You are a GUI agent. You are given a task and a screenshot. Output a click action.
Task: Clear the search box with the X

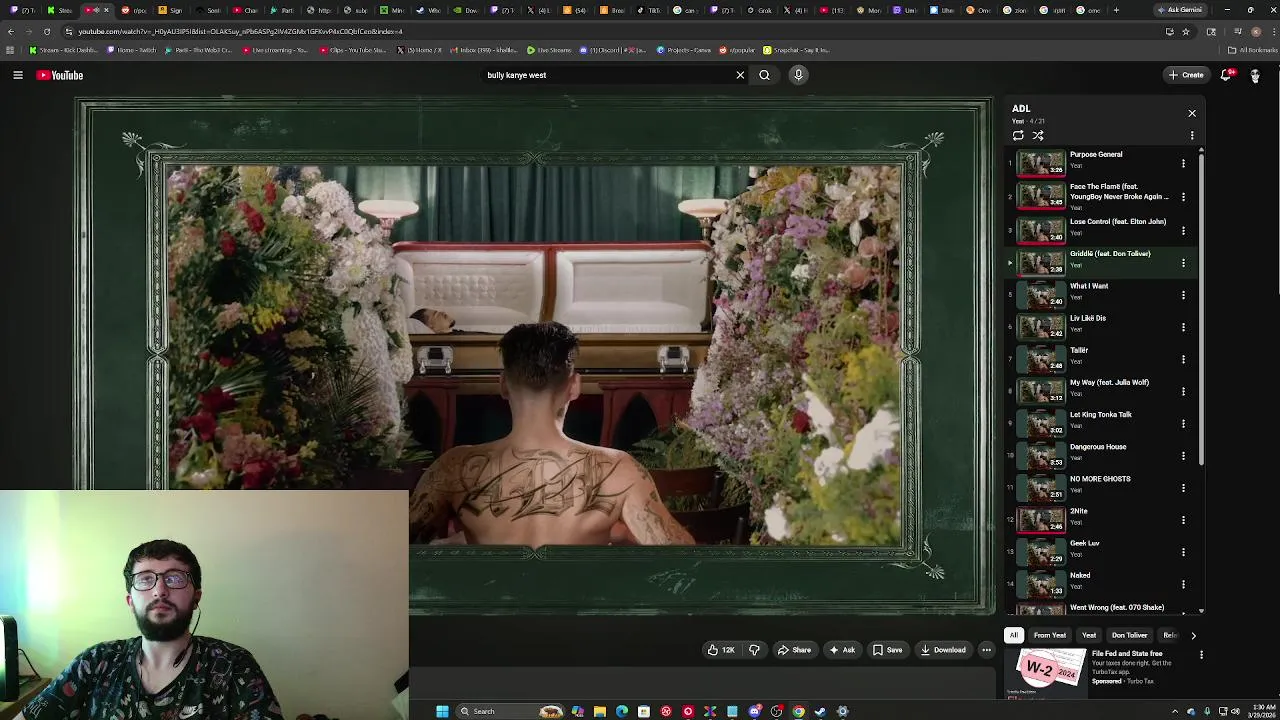tap(740, 75)
